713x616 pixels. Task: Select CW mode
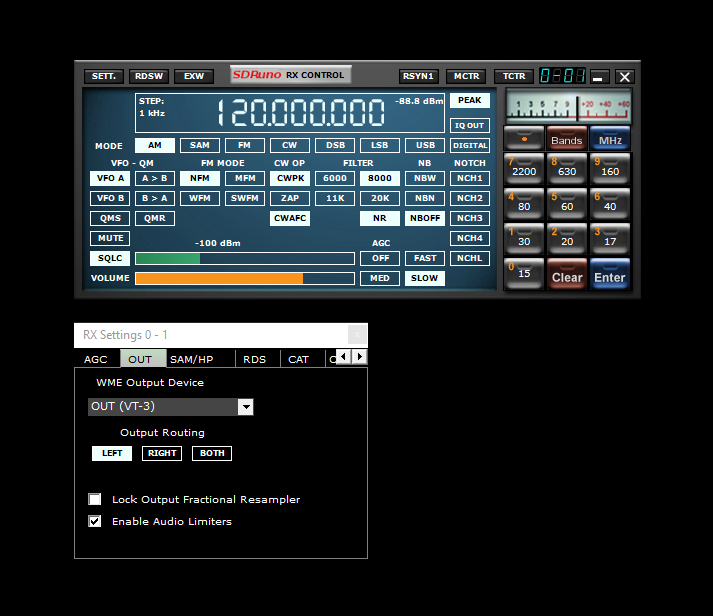290,145
